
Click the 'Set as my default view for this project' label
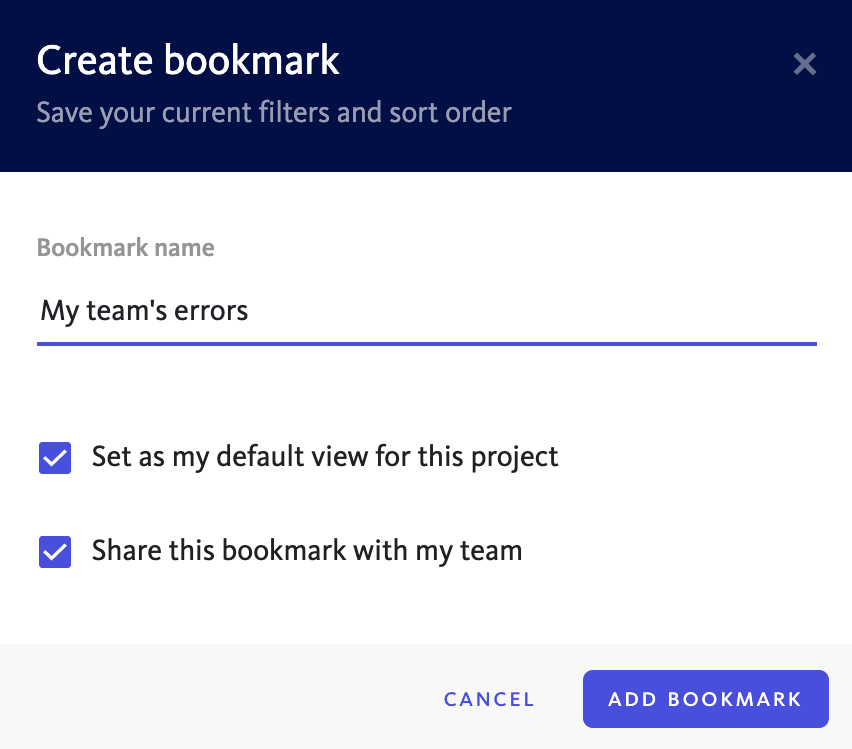pyautogui.click(x=324, y=457)
